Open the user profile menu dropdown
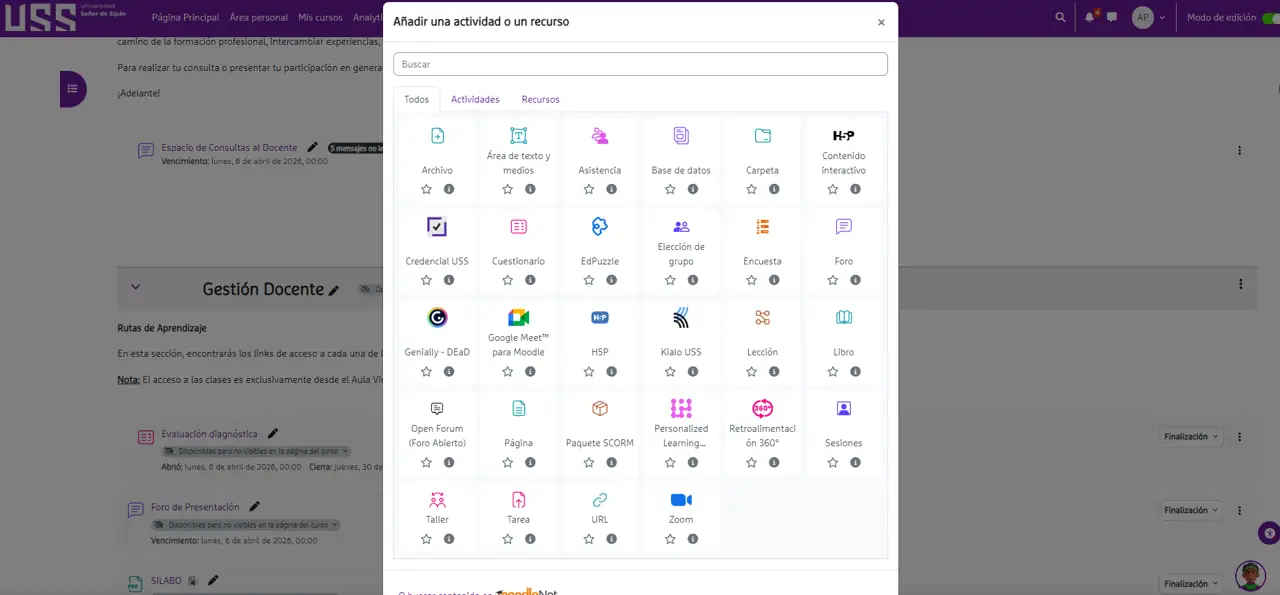The height and width of the screenshot is (595, 1280). pos(1148,17)
